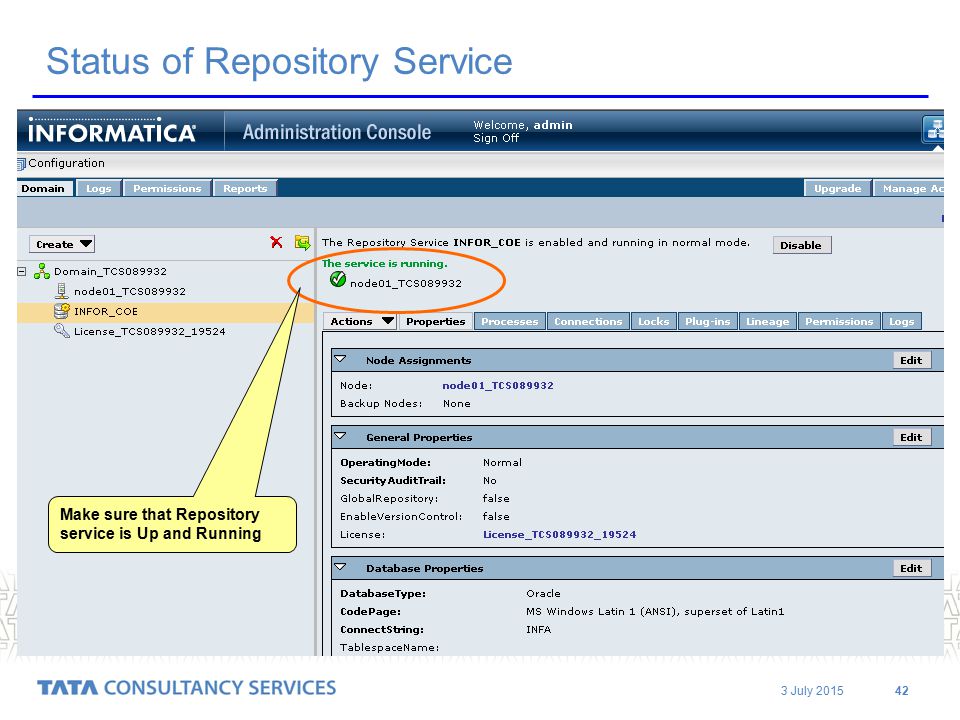Edit the General Properties section
This screenshot has height=720, width=960.
[x=911, y=437]
